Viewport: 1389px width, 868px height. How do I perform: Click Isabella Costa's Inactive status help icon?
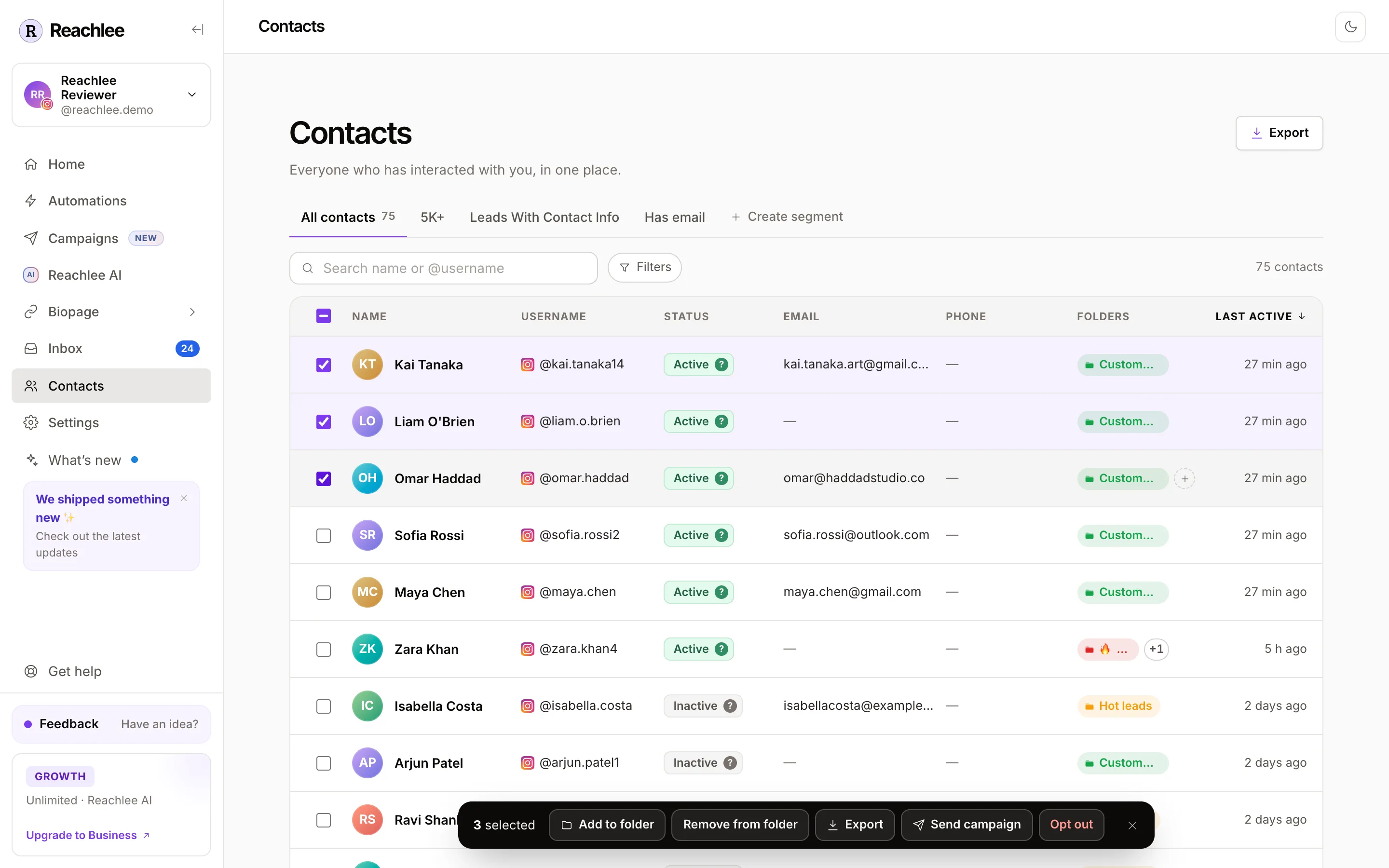point(730,705)
